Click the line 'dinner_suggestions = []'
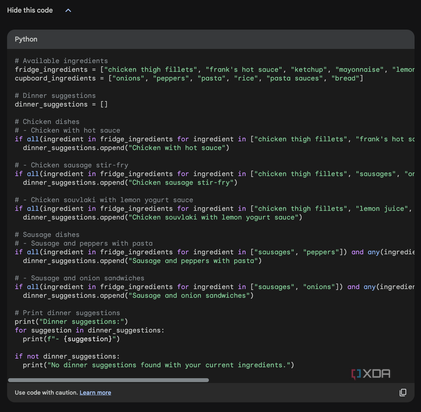 (61, 104)
